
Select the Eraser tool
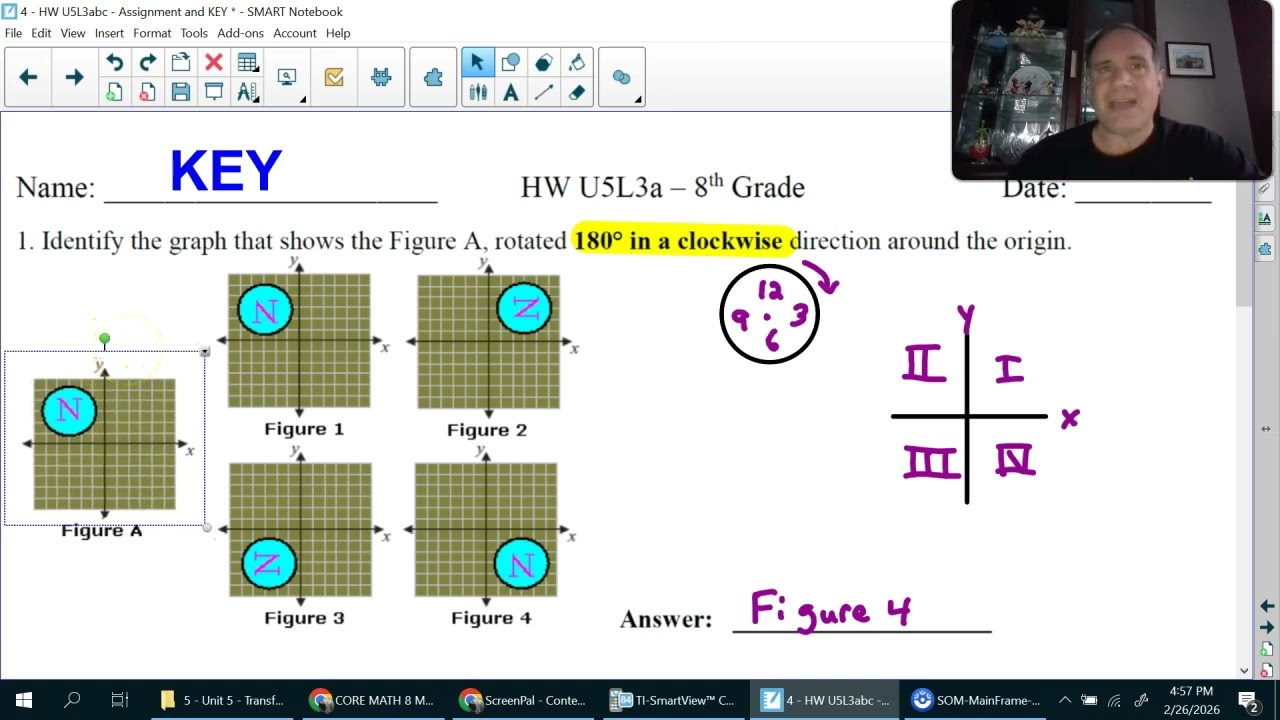coord(576,92)
